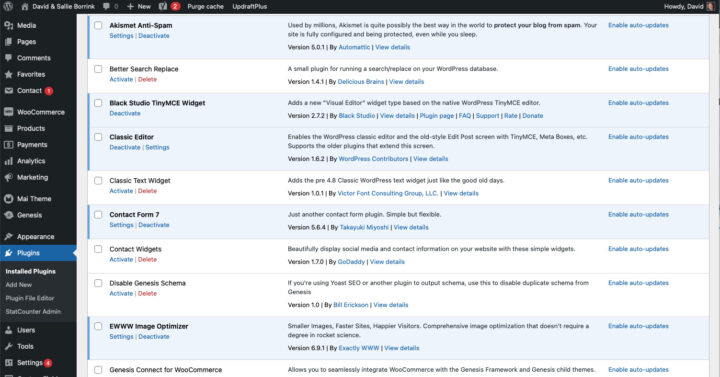720x377 pixels.
Task: Open the comments bubble icon in the admin bar
Action: [107, 6]
